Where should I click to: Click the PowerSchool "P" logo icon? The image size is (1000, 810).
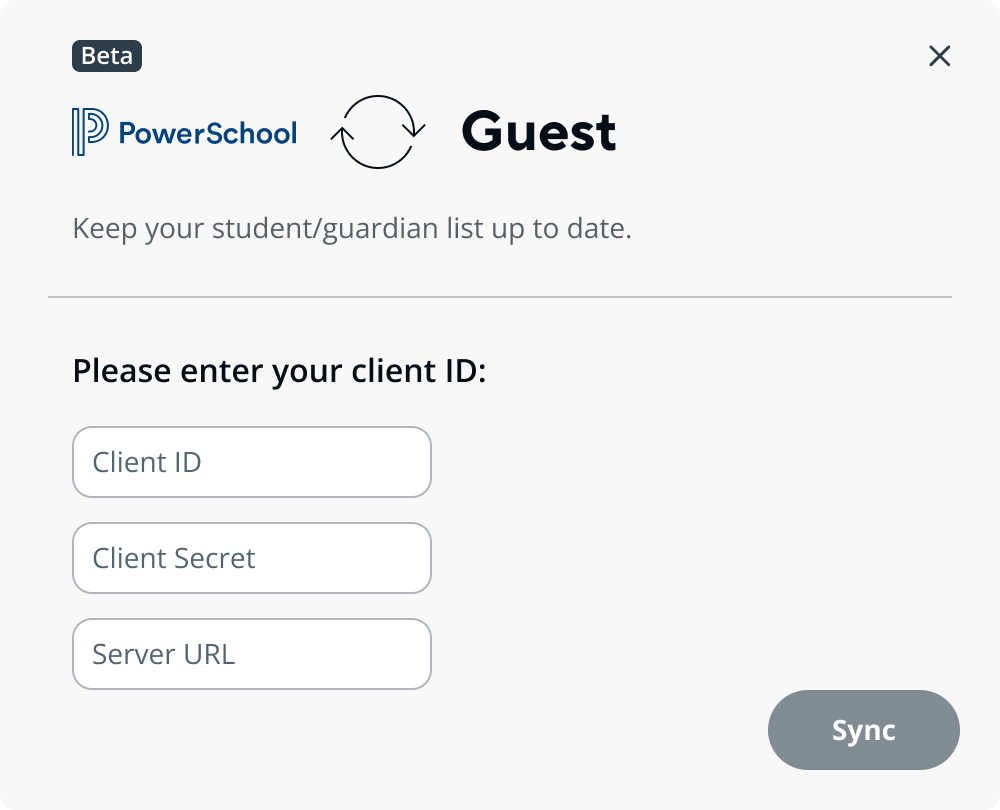[x=89, y=132]
